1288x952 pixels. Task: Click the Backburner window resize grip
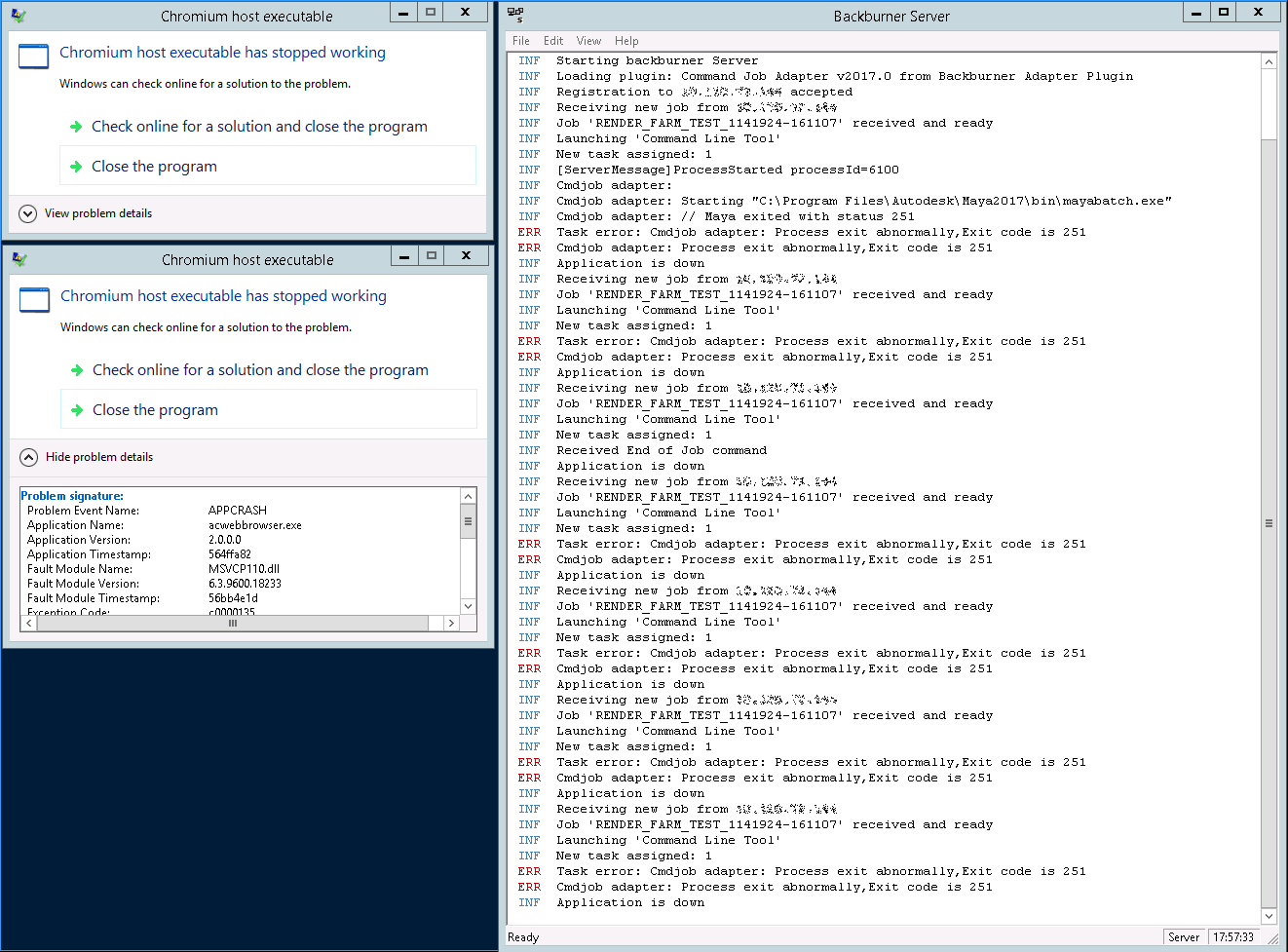click(1271, 937)
